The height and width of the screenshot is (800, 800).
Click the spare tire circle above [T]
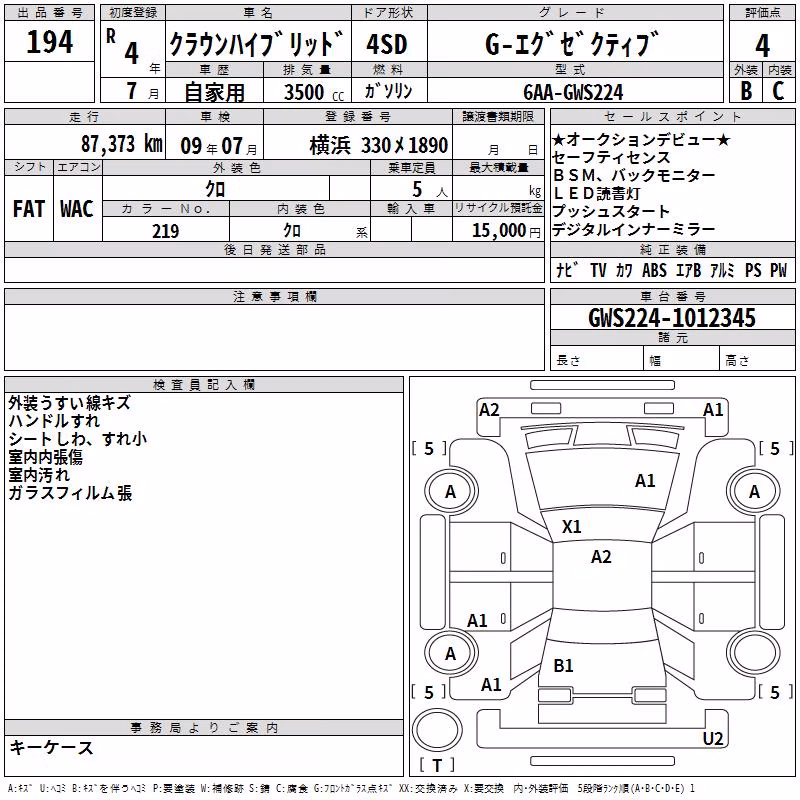[x=437, y=730]
